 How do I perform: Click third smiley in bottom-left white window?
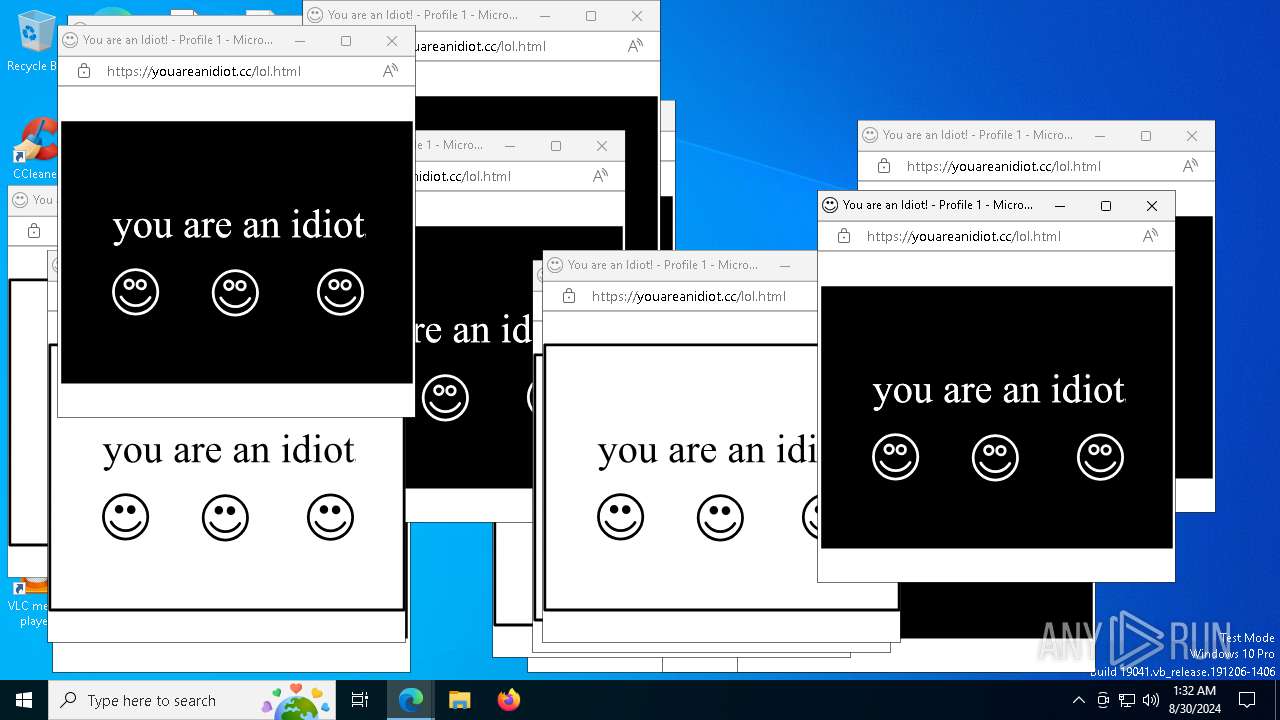330,517
